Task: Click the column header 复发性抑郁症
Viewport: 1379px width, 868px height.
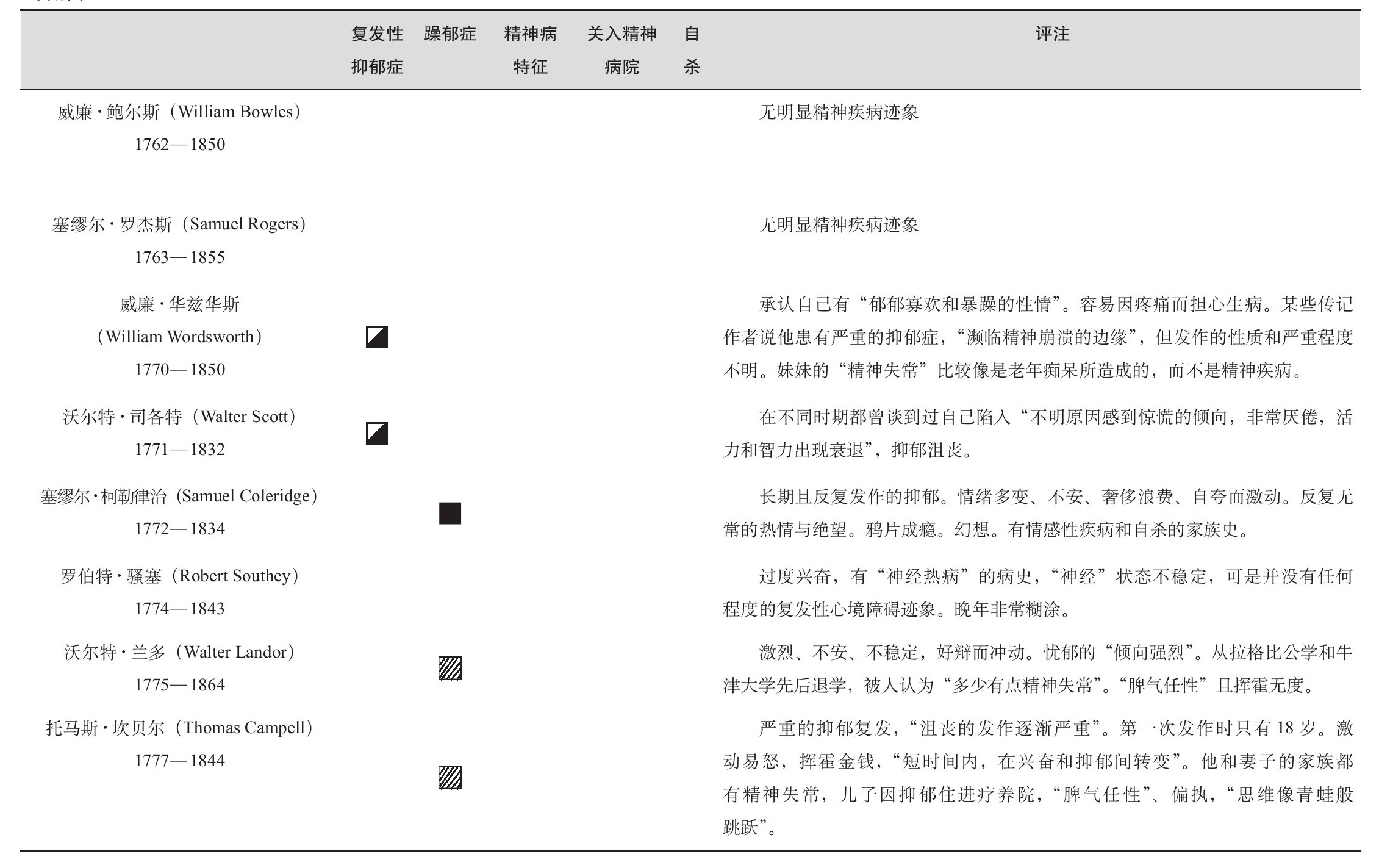Action: tap(377, 50)
